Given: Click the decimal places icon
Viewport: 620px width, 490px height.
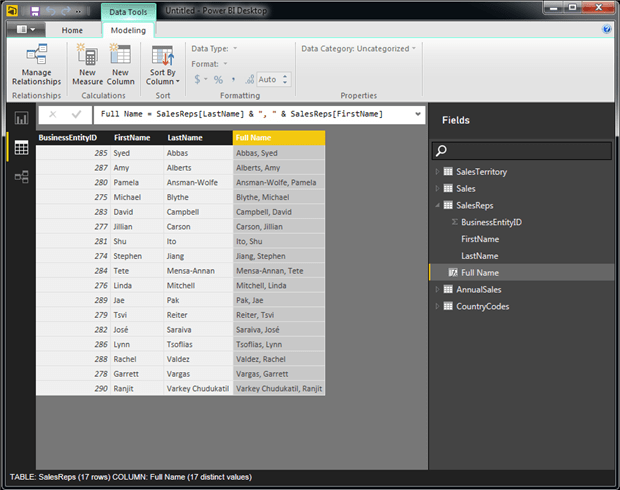Looking at the screenshot, I should pyautogui.click(x=250, y=79).
